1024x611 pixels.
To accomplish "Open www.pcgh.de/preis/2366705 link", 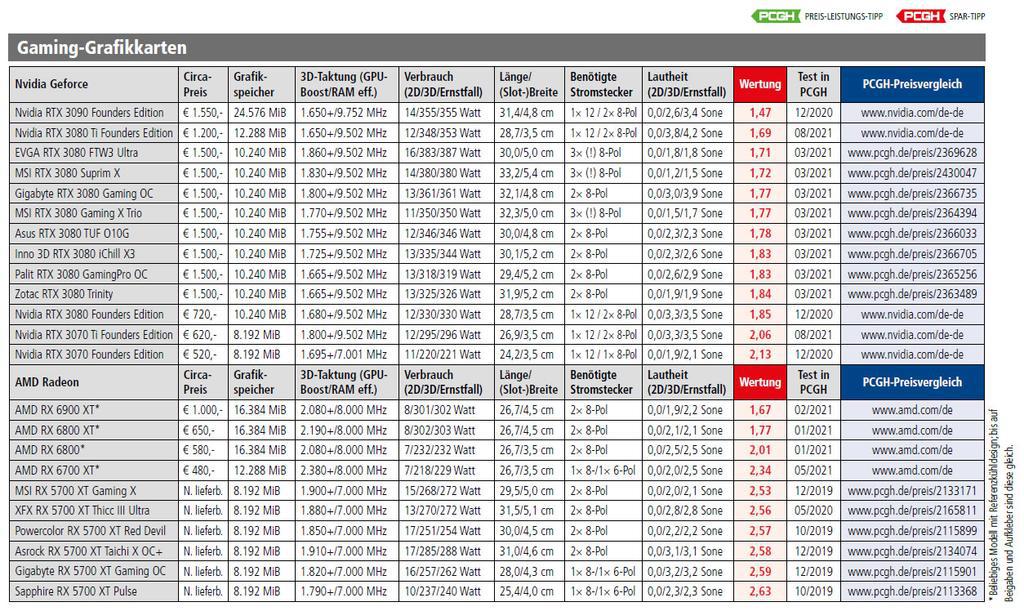I will (x=912, y=254).
